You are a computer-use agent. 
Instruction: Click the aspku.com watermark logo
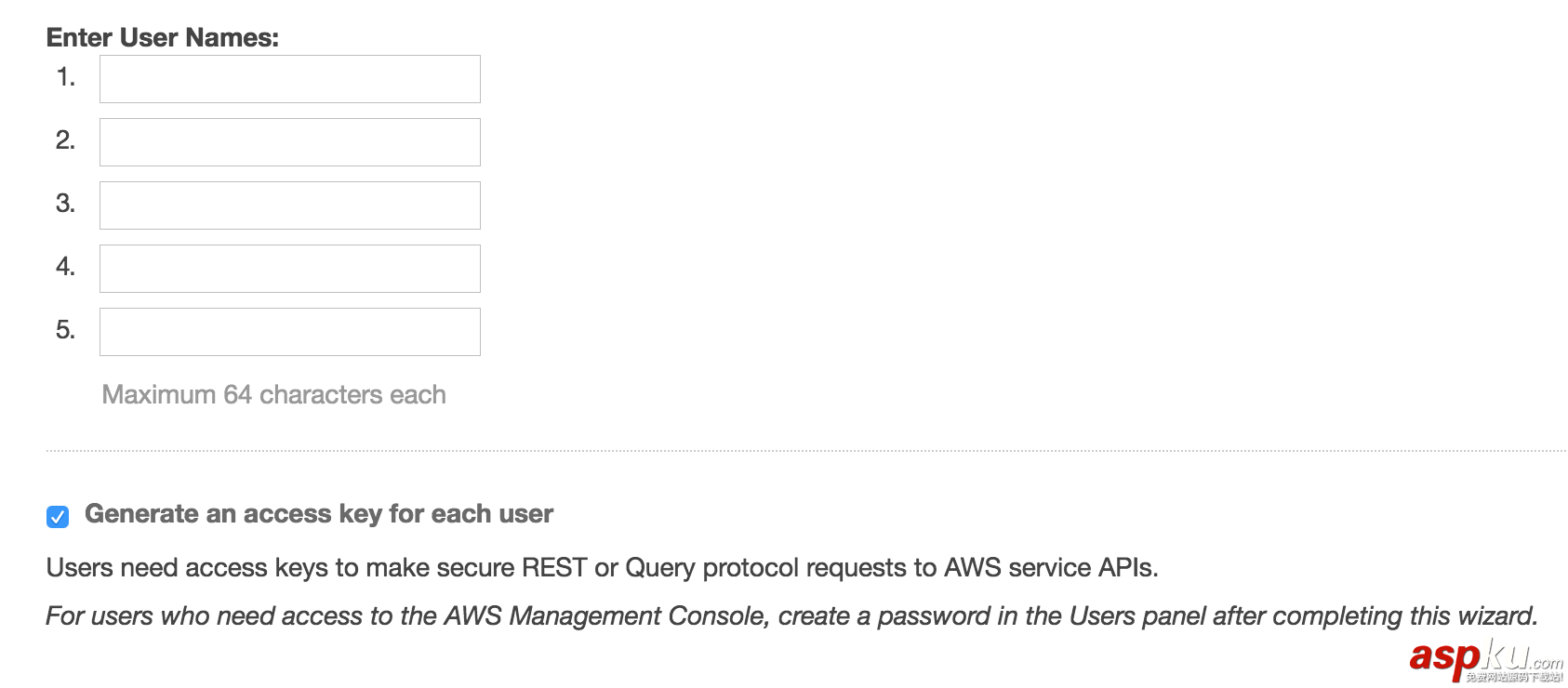click(1485, 658)
